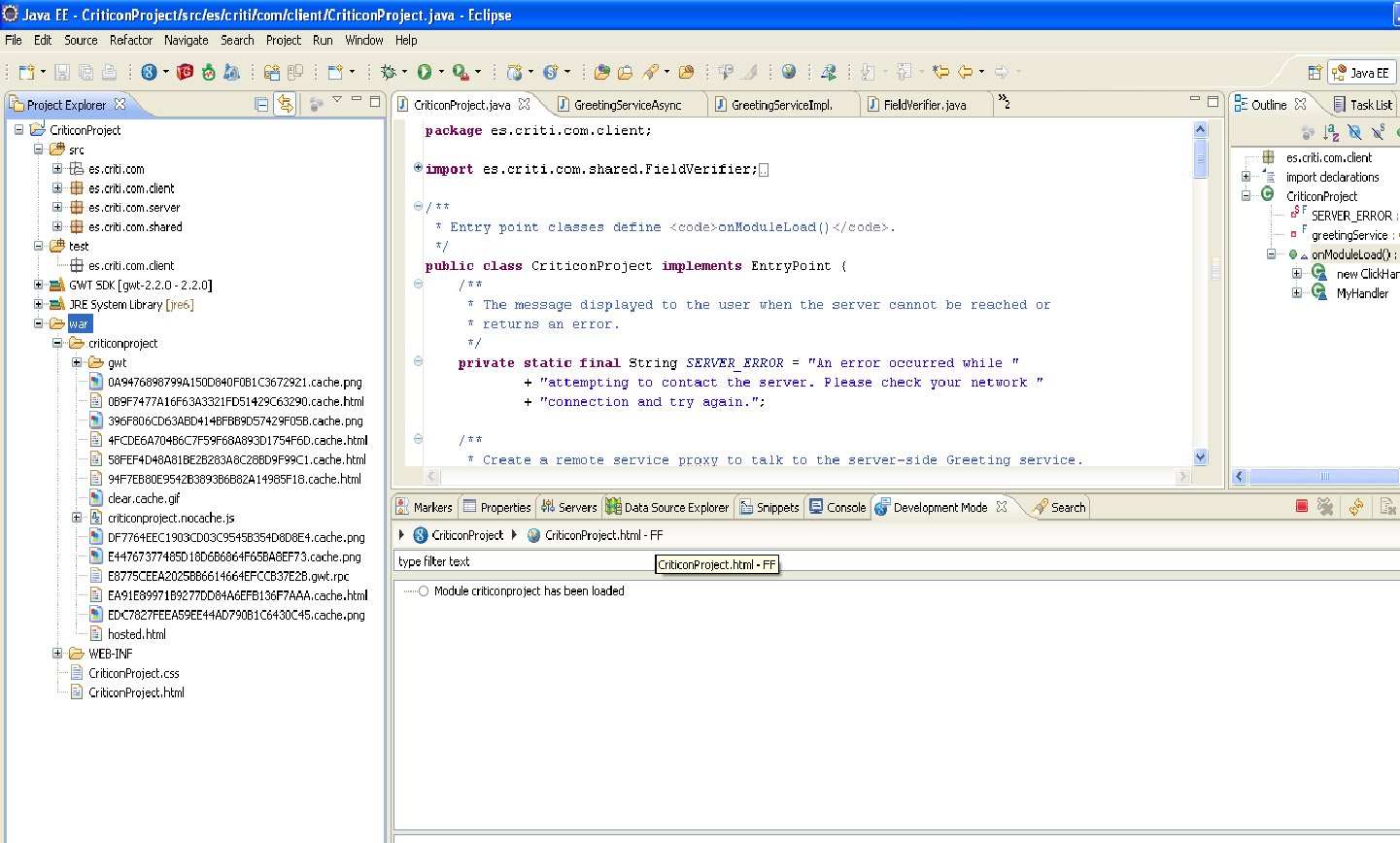Select hosted.html file in tree

[x=136, y=634]
